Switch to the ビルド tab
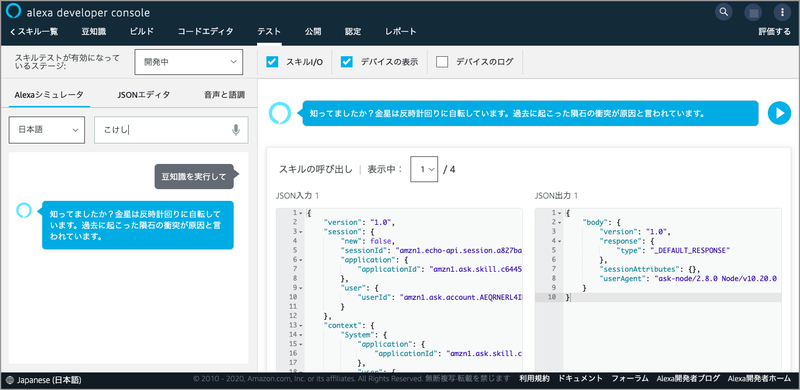 (x=142, y=32)
